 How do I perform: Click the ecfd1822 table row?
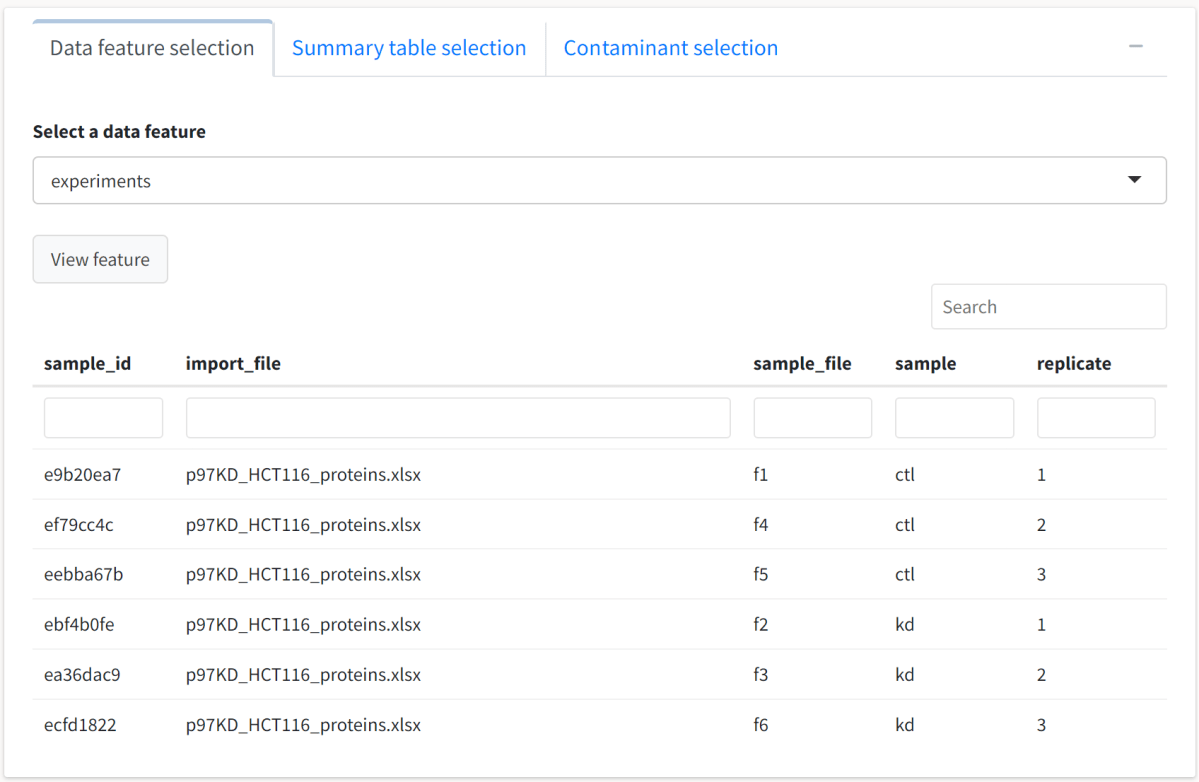80,725
